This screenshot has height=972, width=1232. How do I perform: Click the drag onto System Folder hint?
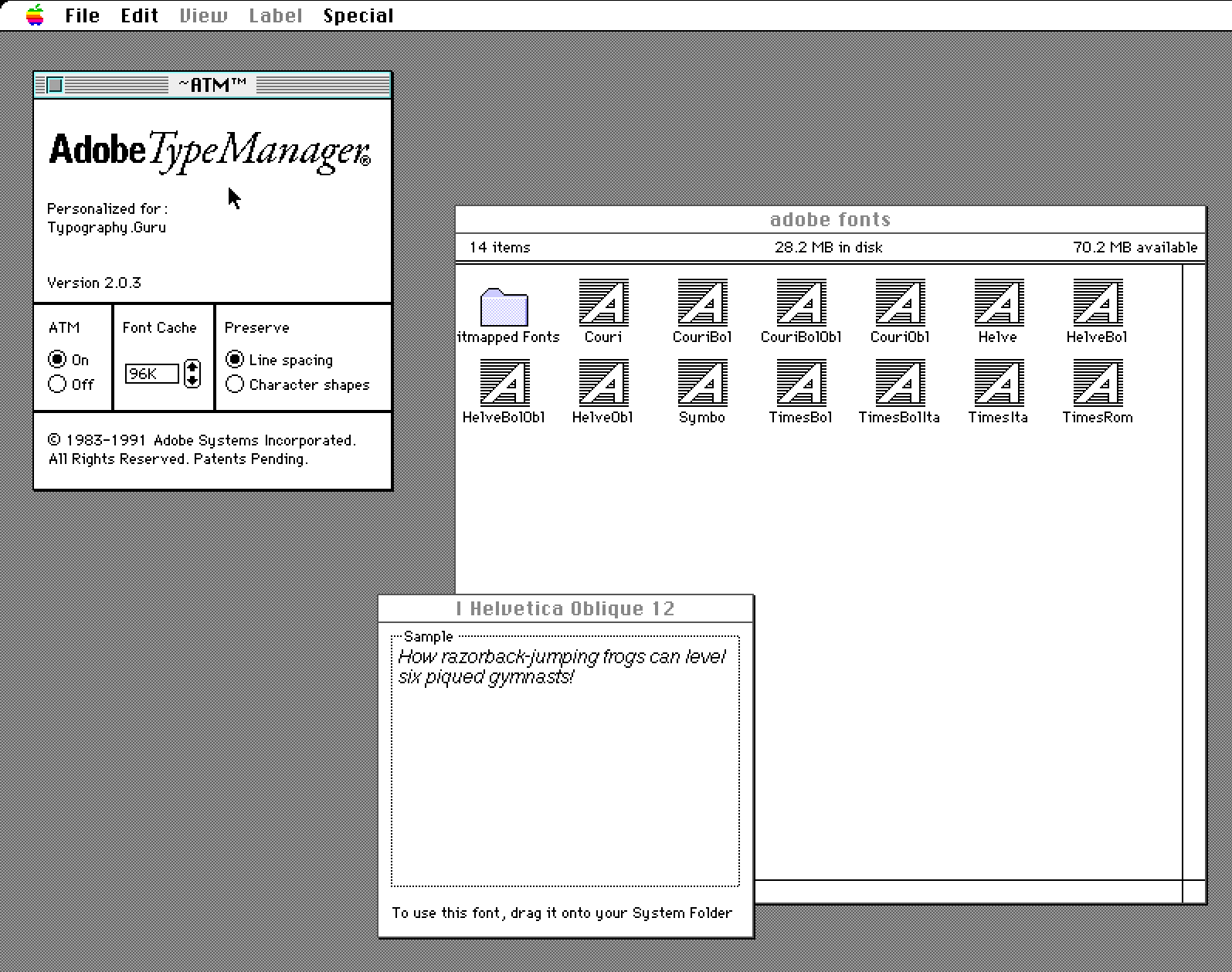(x=562, y=913)
